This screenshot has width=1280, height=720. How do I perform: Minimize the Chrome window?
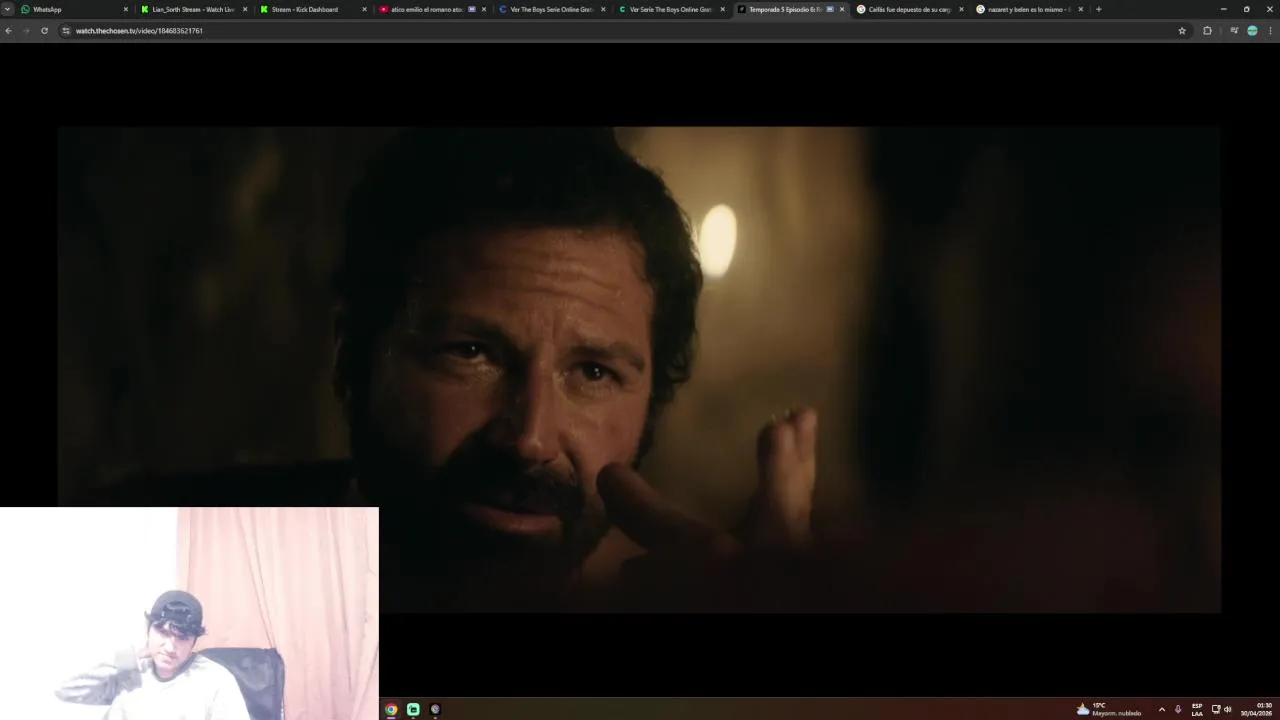pyautogui.click(x=1223, y=9)
